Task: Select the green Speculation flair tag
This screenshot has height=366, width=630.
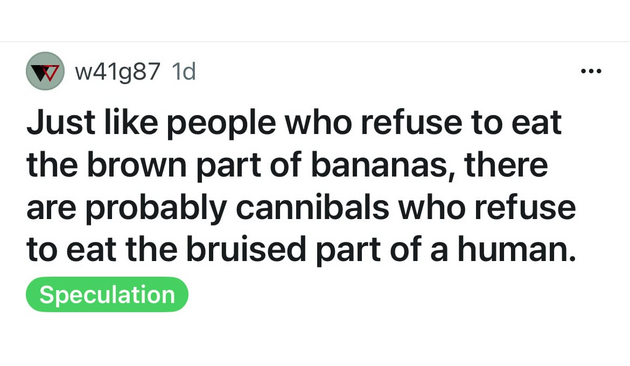Action: point(107,294)
